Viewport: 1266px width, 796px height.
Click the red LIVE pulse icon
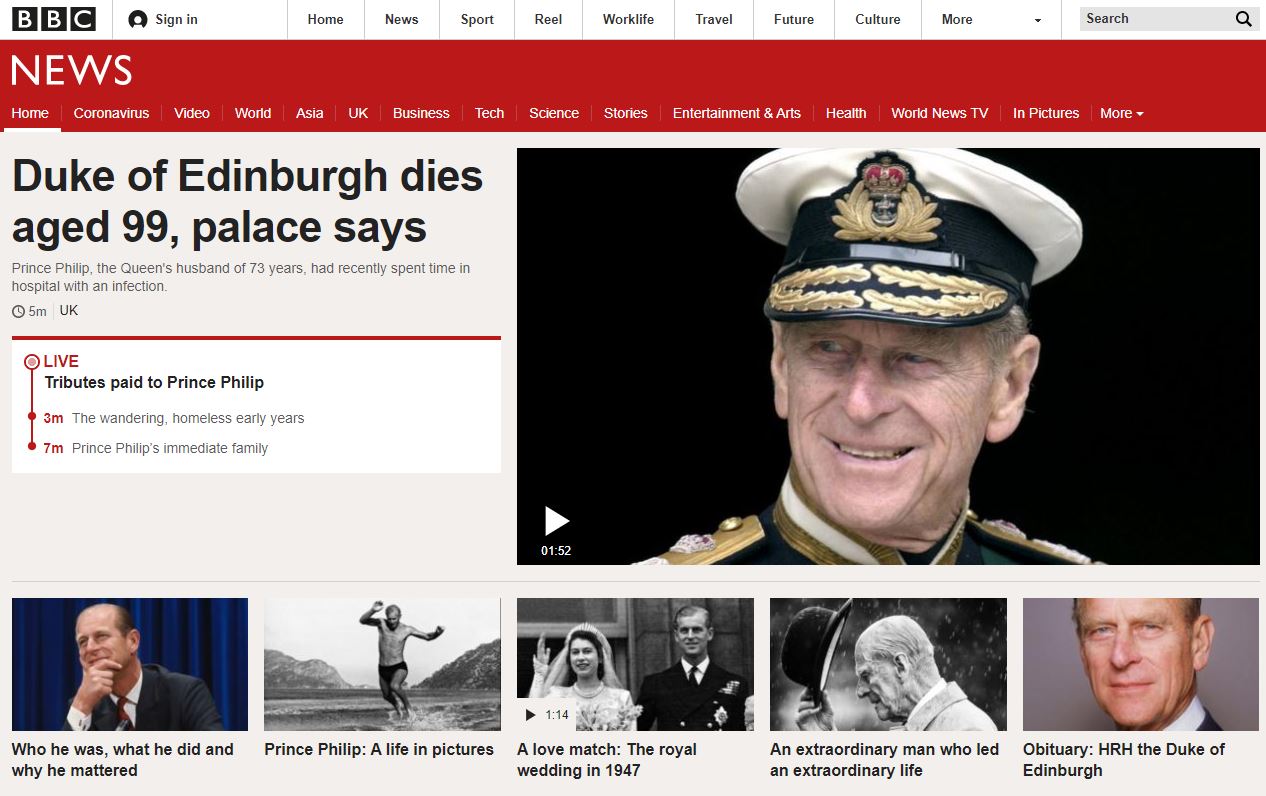coord(32,362)
